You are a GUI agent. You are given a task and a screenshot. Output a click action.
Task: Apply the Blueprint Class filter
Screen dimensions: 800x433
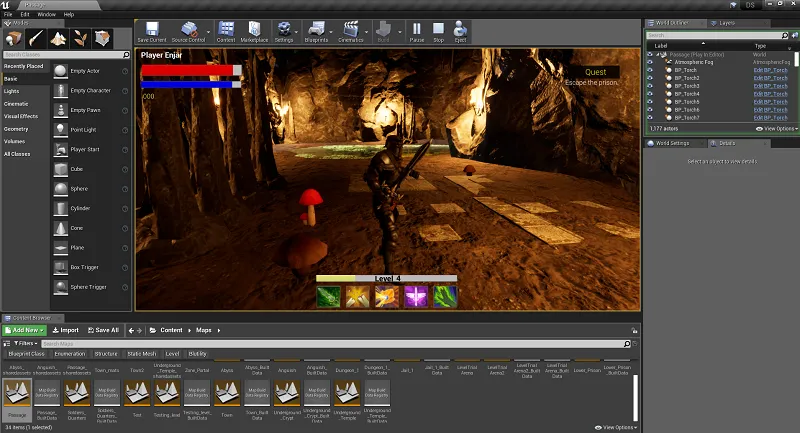click(27, 353)
